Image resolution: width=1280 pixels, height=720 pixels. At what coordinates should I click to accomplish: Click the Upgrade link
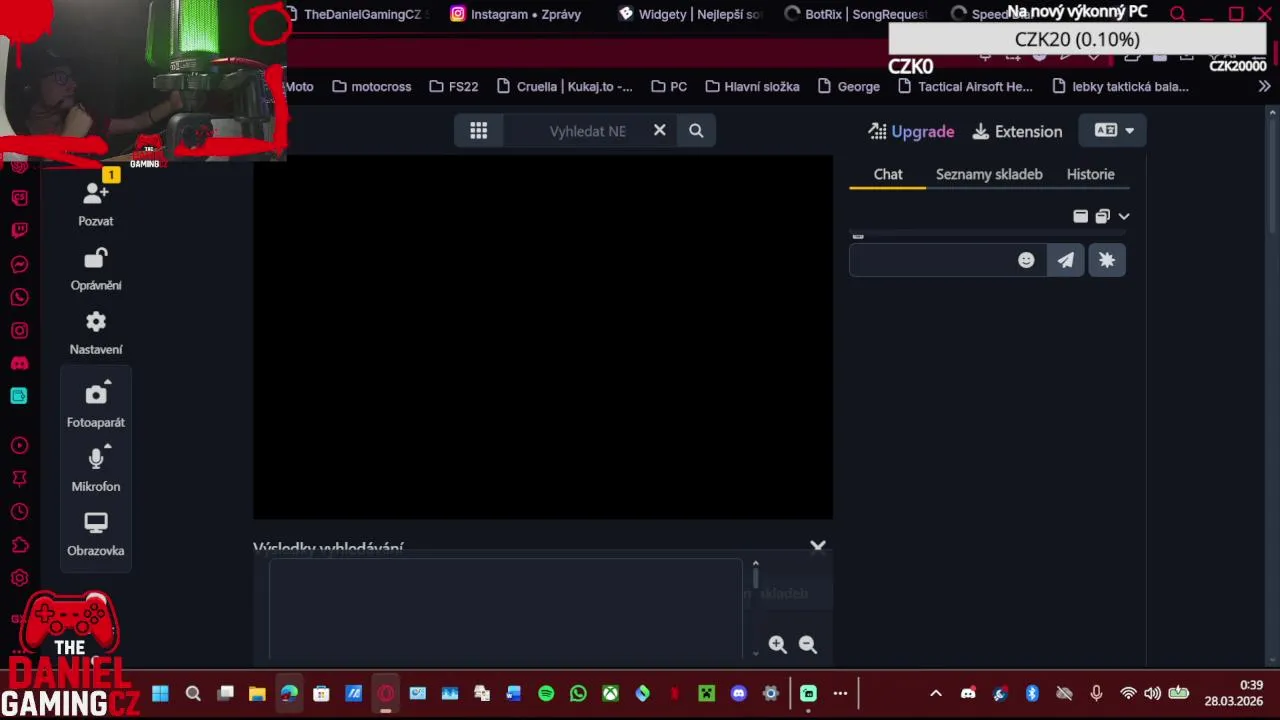[911, 131]
